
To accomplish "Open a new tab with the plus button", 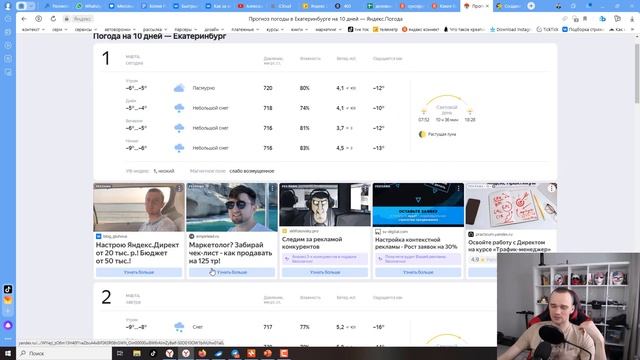I will tap(531, 6).
